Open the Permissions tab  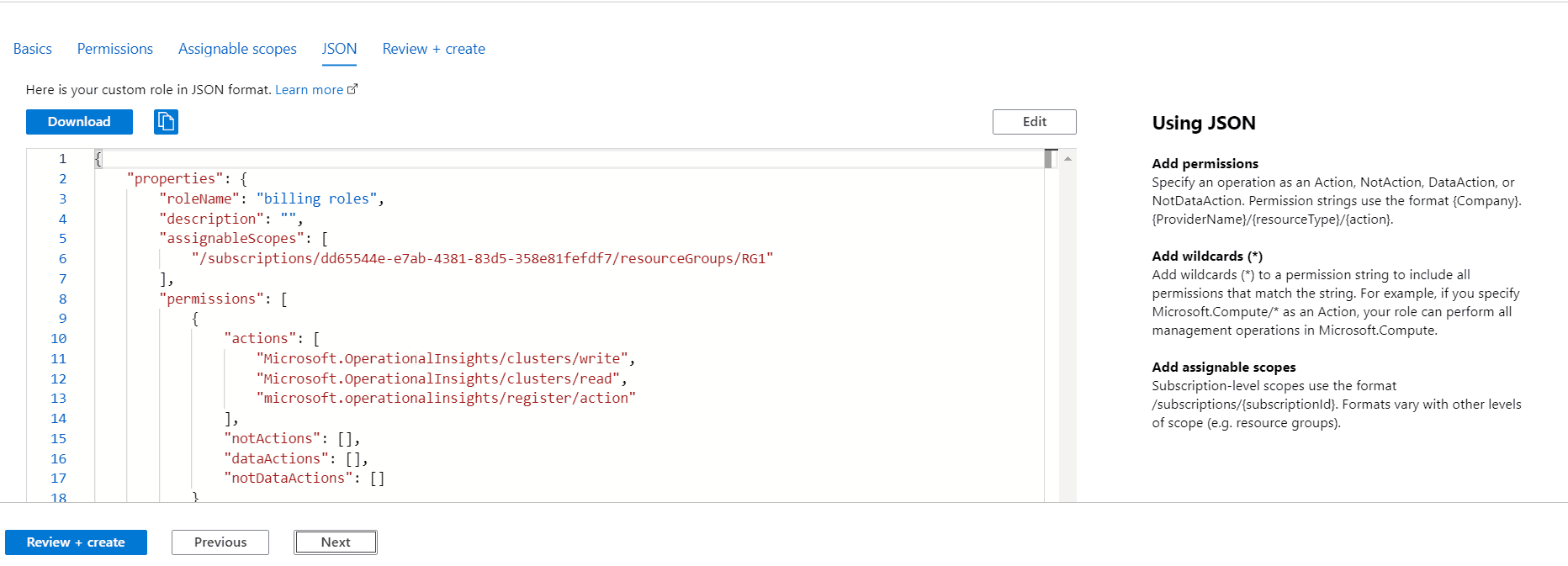click(x=115, y=49)
